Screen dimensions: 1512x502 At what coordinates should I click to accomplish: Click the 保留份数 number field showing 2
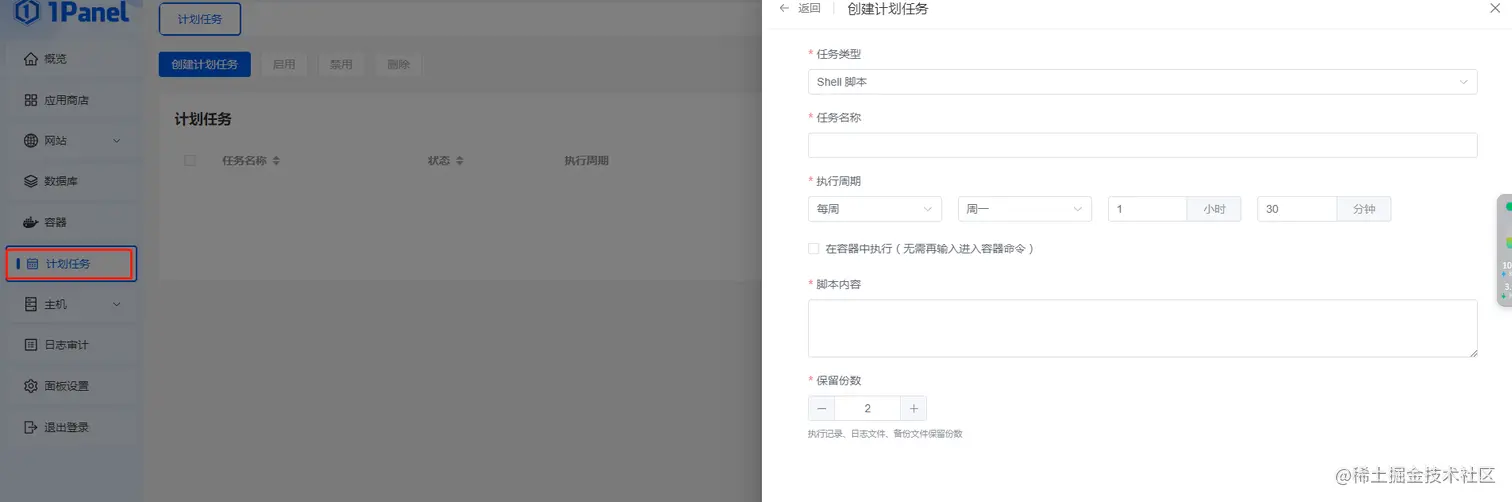867,408
